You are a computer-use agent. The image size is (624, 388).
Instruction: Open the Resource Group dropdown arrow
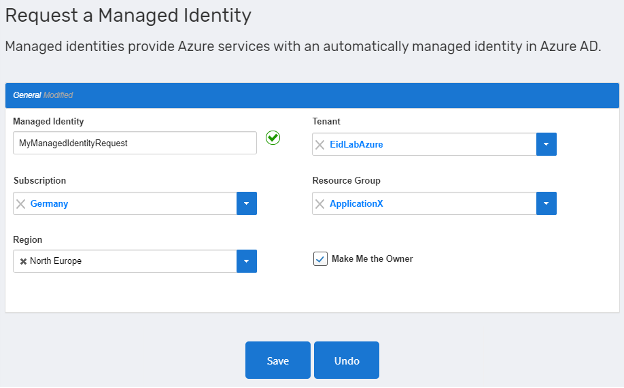[546, 203]
